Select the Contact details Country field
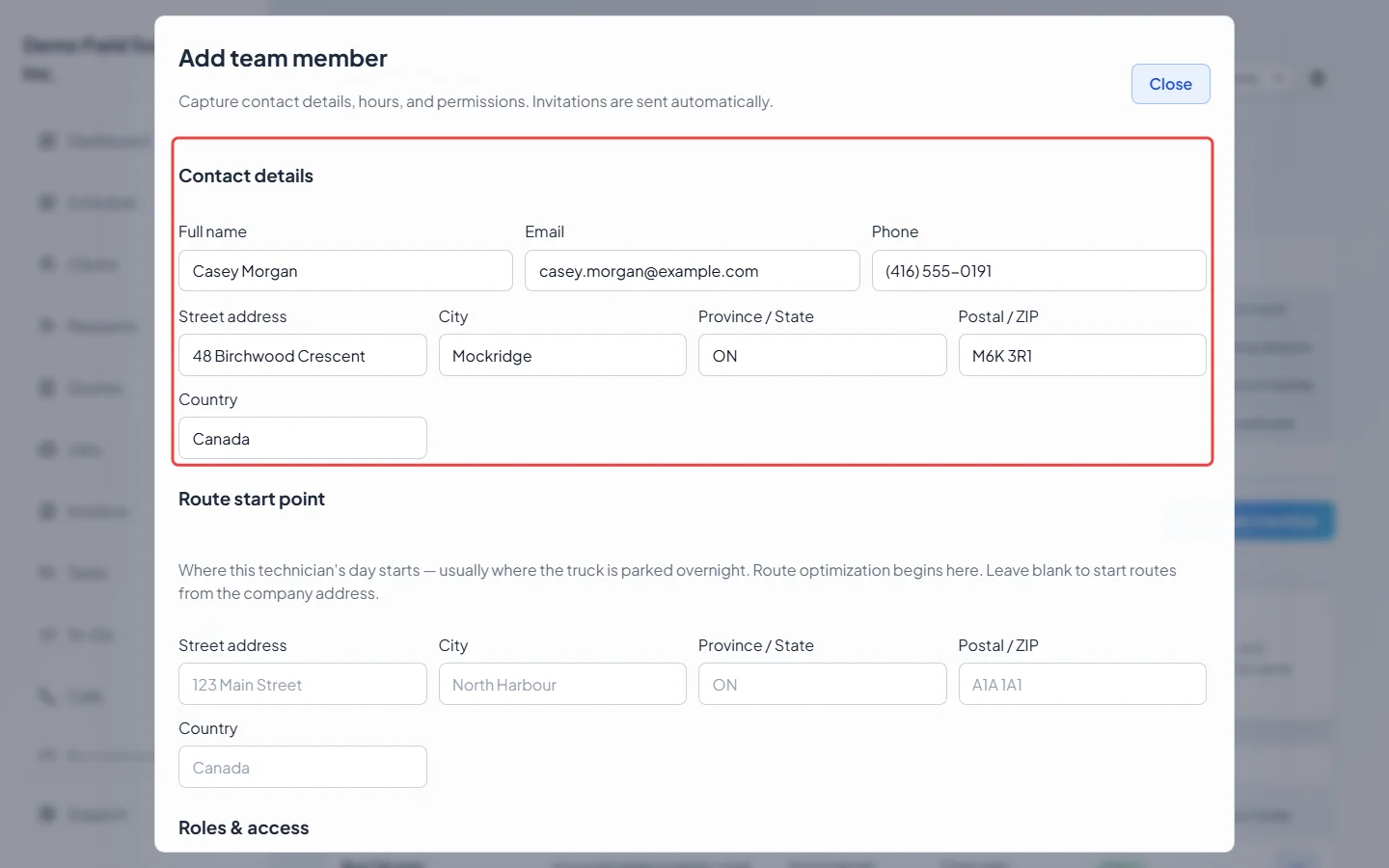Image resolution: width=1389 pixels, height=868 pixels. [x=303, y=439]
